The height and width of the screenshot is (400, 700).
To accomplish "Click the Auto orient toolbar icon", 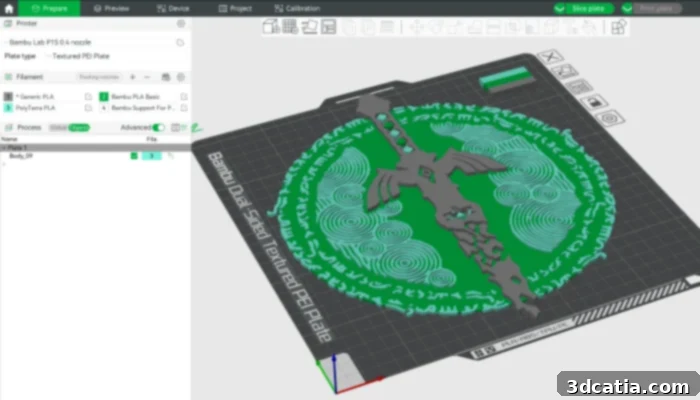I will (309, 27).
